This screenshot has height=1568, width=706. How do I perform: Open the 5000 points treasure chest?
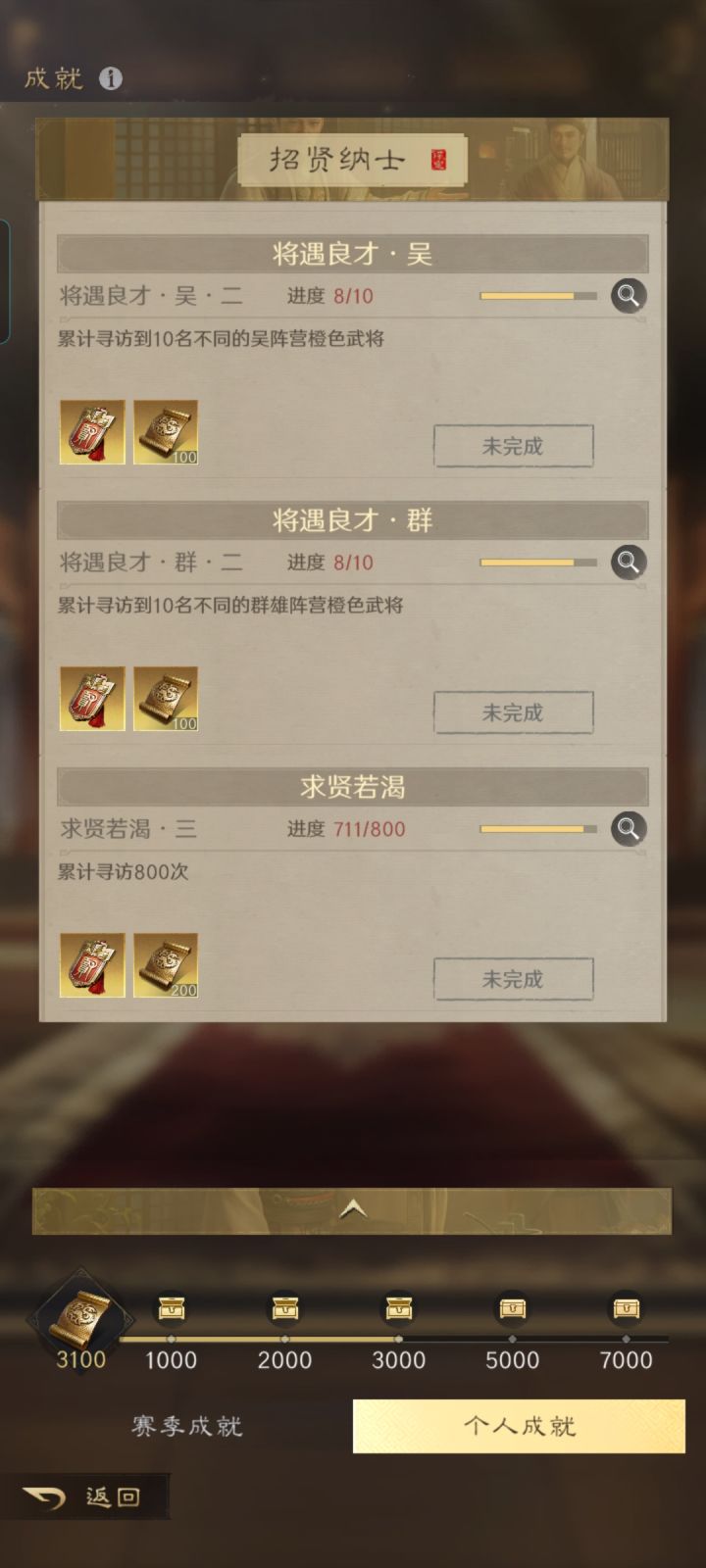pos(513,1308)
